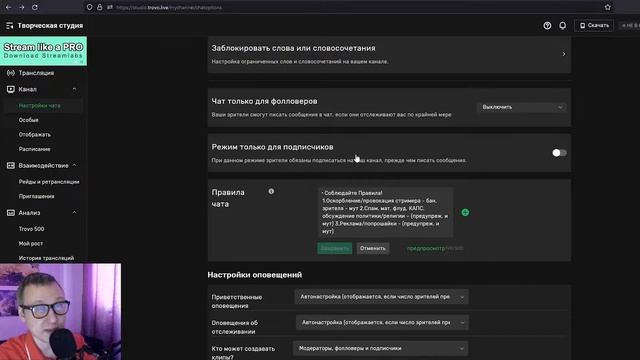The height and width of the screenshot is (360, 640).
Task: Click the Взаимодействие section icon
Action: 11,165
